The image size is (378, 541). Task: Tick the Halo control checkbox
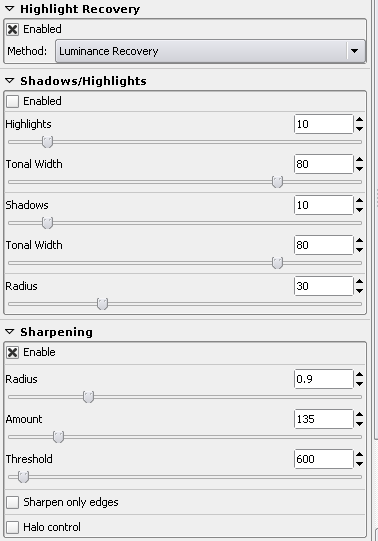coord(12,527)
